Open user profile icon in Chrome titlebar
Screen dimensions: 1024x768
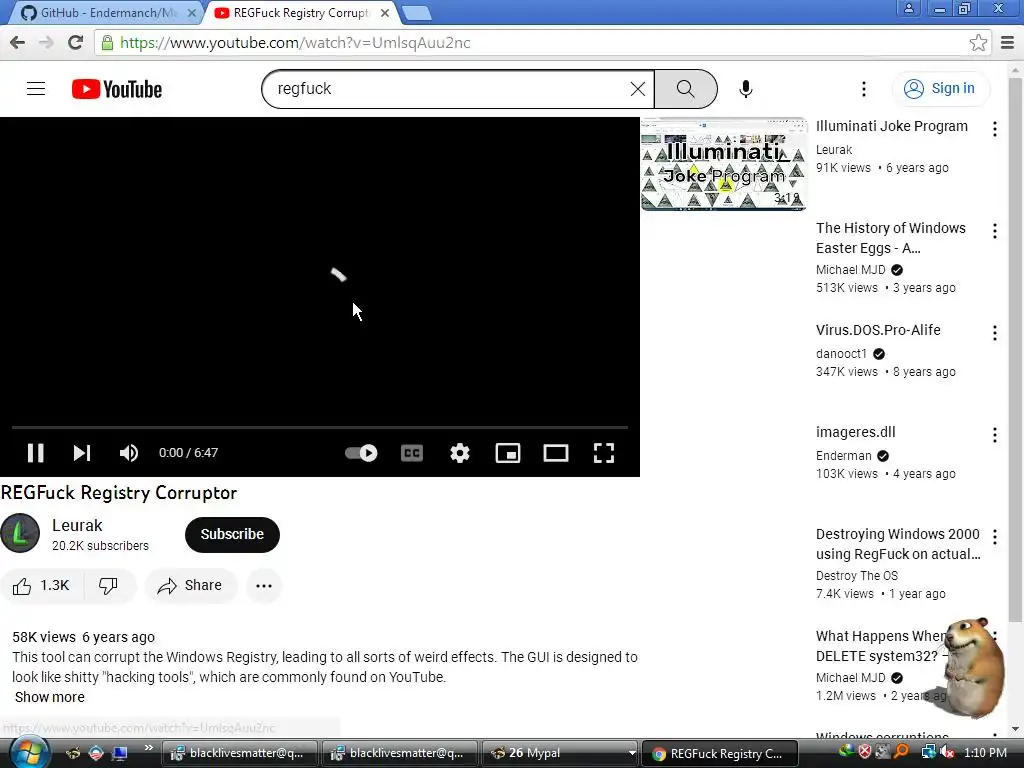click(908, 9)
